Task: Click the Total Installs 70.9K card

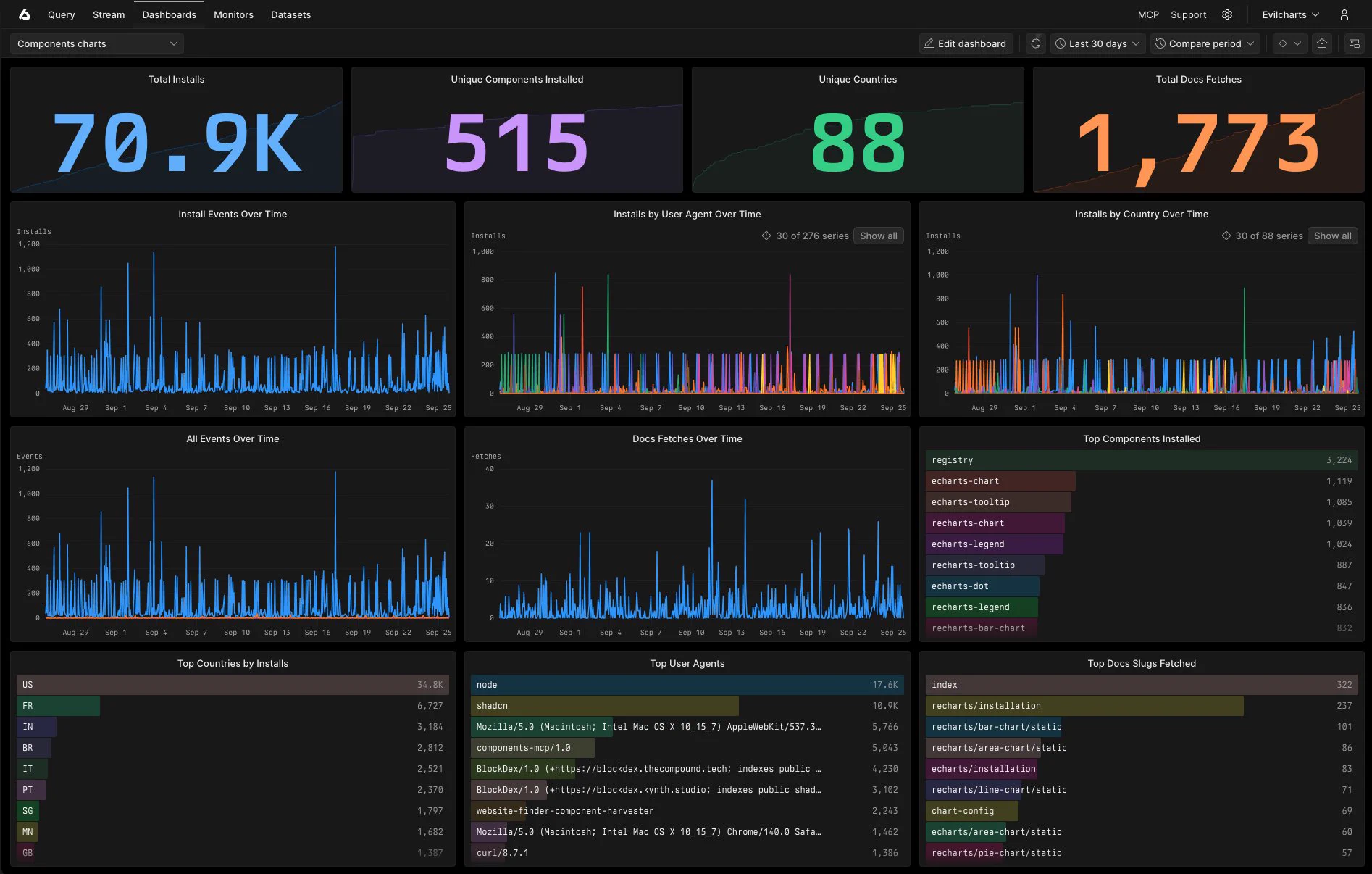Action: [x=176, y=130]
